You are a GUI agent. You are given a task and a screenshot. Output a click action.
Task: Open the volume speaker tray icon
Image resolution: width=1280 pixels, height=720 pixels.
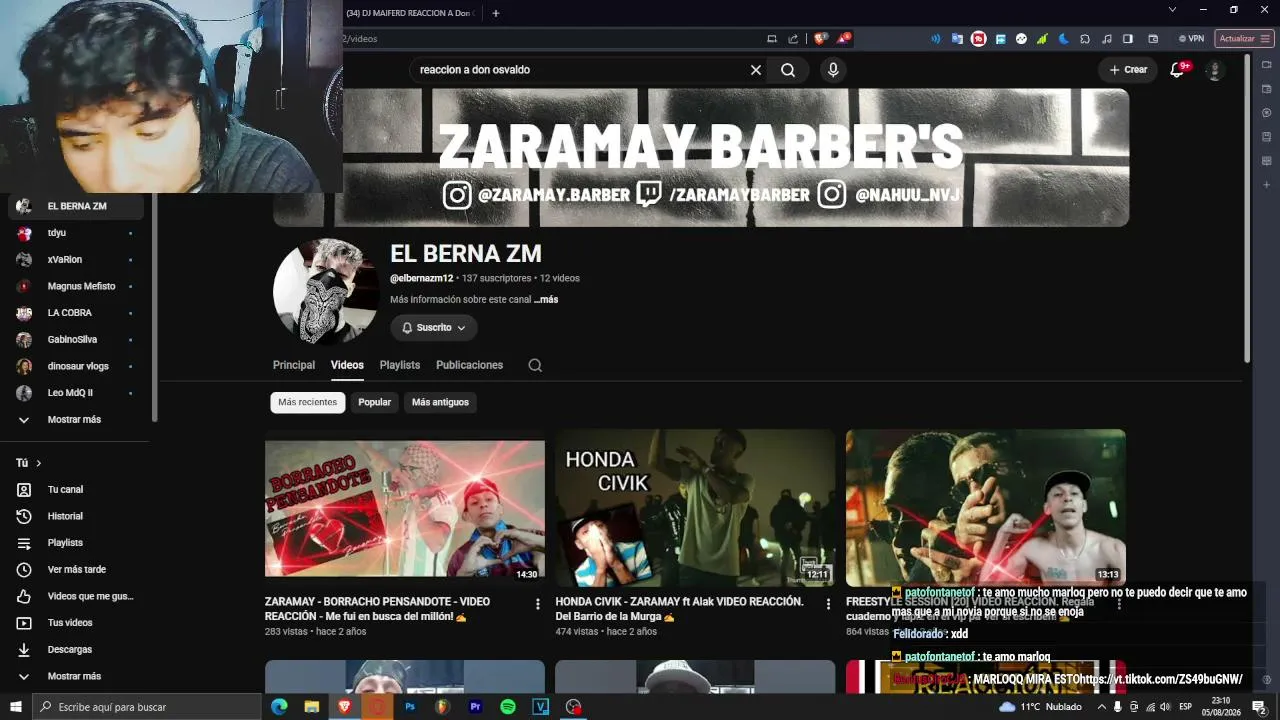(x=1165, y=707)
